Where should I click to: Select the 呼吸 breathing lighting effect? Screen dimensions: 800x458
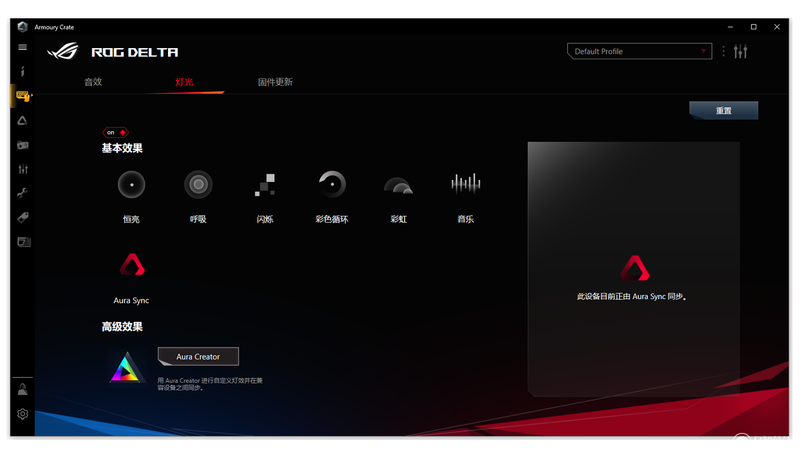198,185
